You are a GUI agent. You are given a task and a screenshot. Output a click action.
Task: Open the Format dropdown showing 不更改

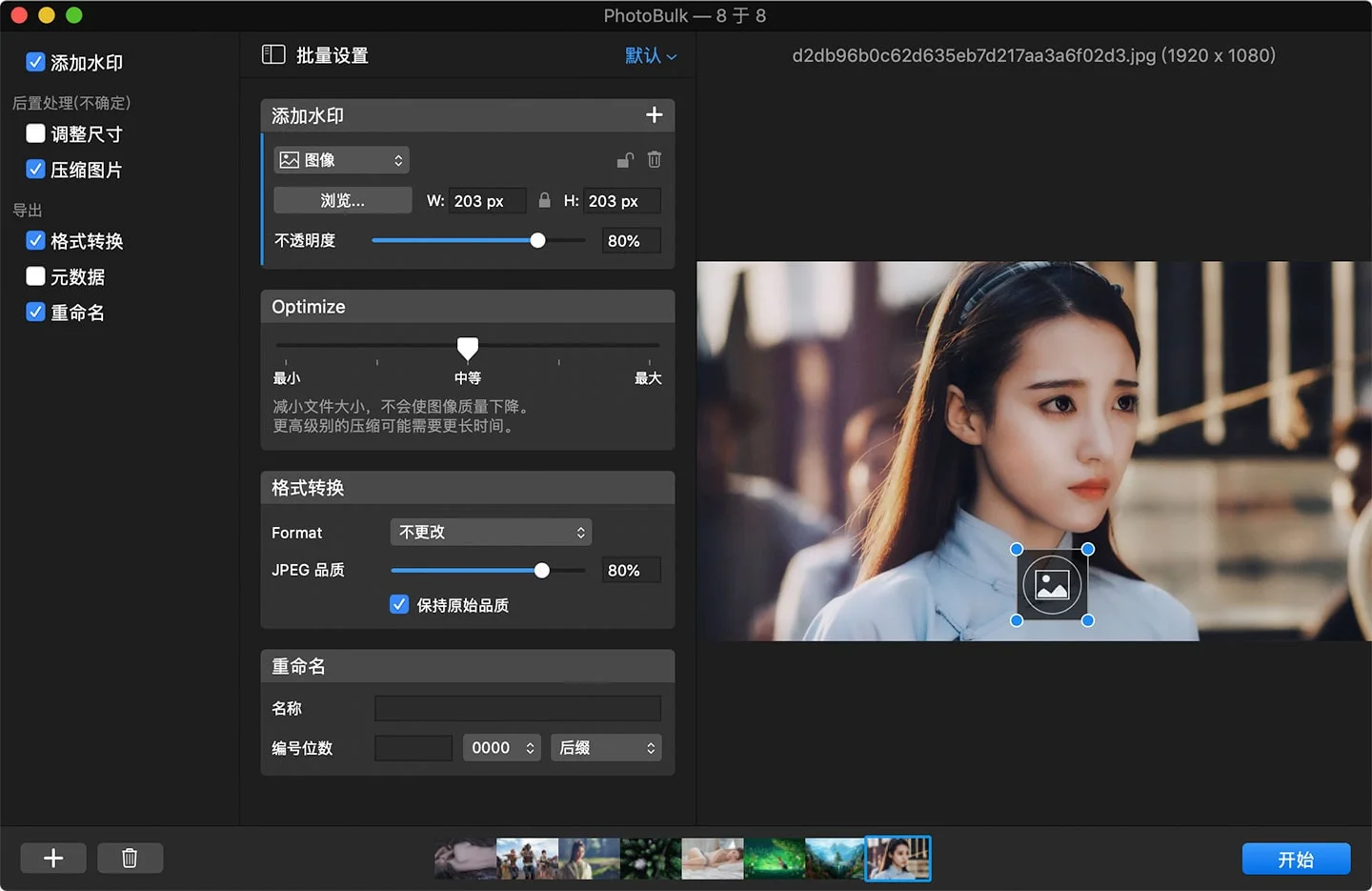(x=490, y=532)
